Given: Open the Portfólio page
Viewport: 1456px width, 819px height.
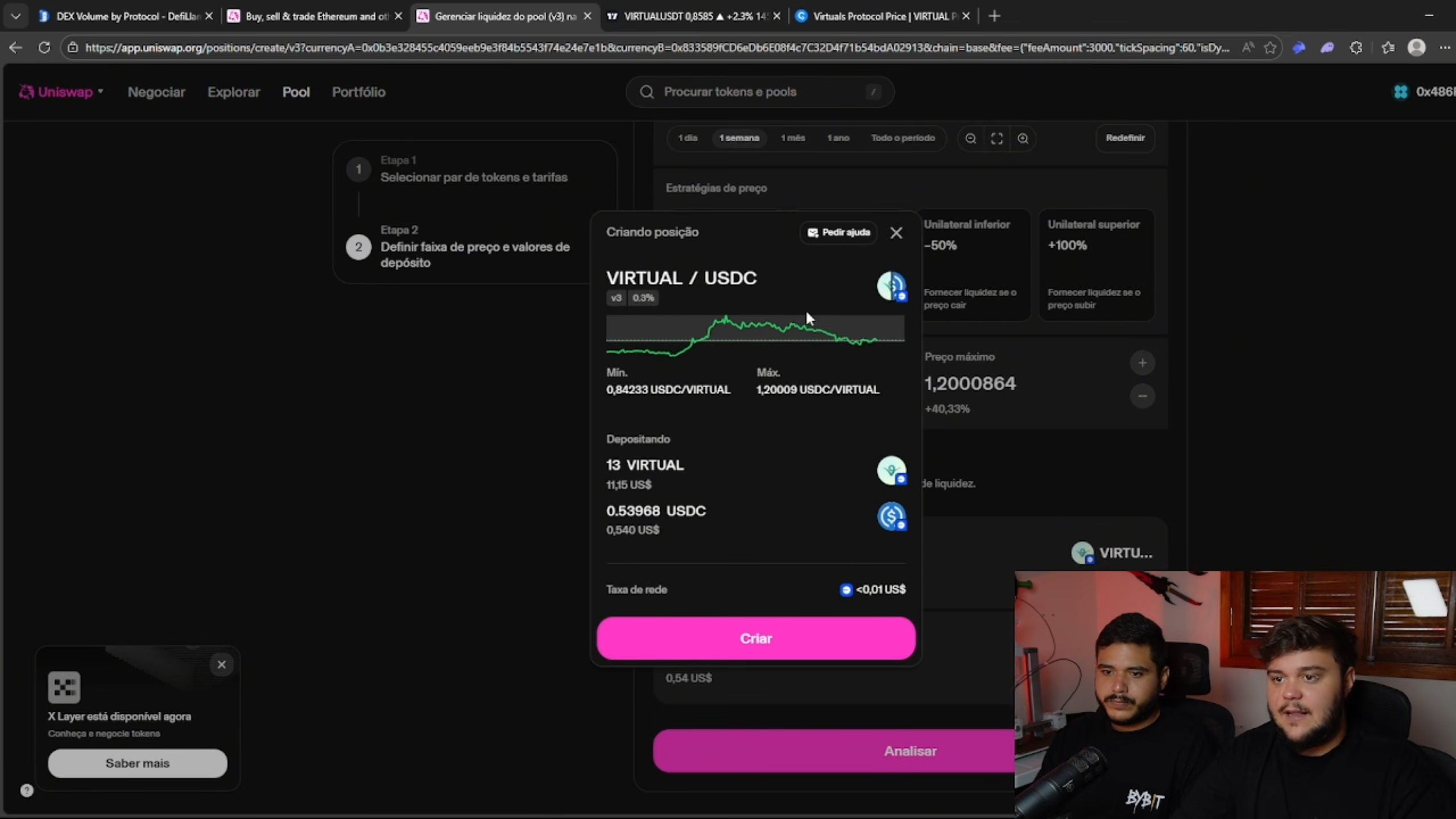Looking at the screenshot, I should click(x=359, y=92).
